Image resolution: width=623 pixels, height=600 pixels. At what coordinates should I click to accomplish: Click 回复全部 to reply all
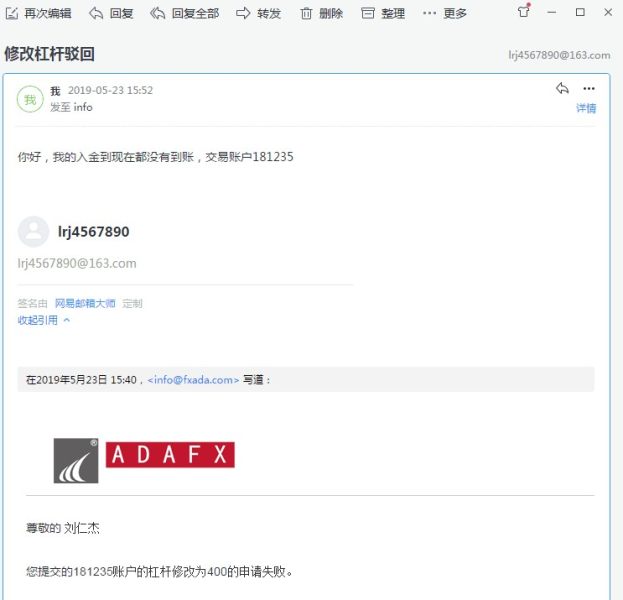[x=184, y=13]
